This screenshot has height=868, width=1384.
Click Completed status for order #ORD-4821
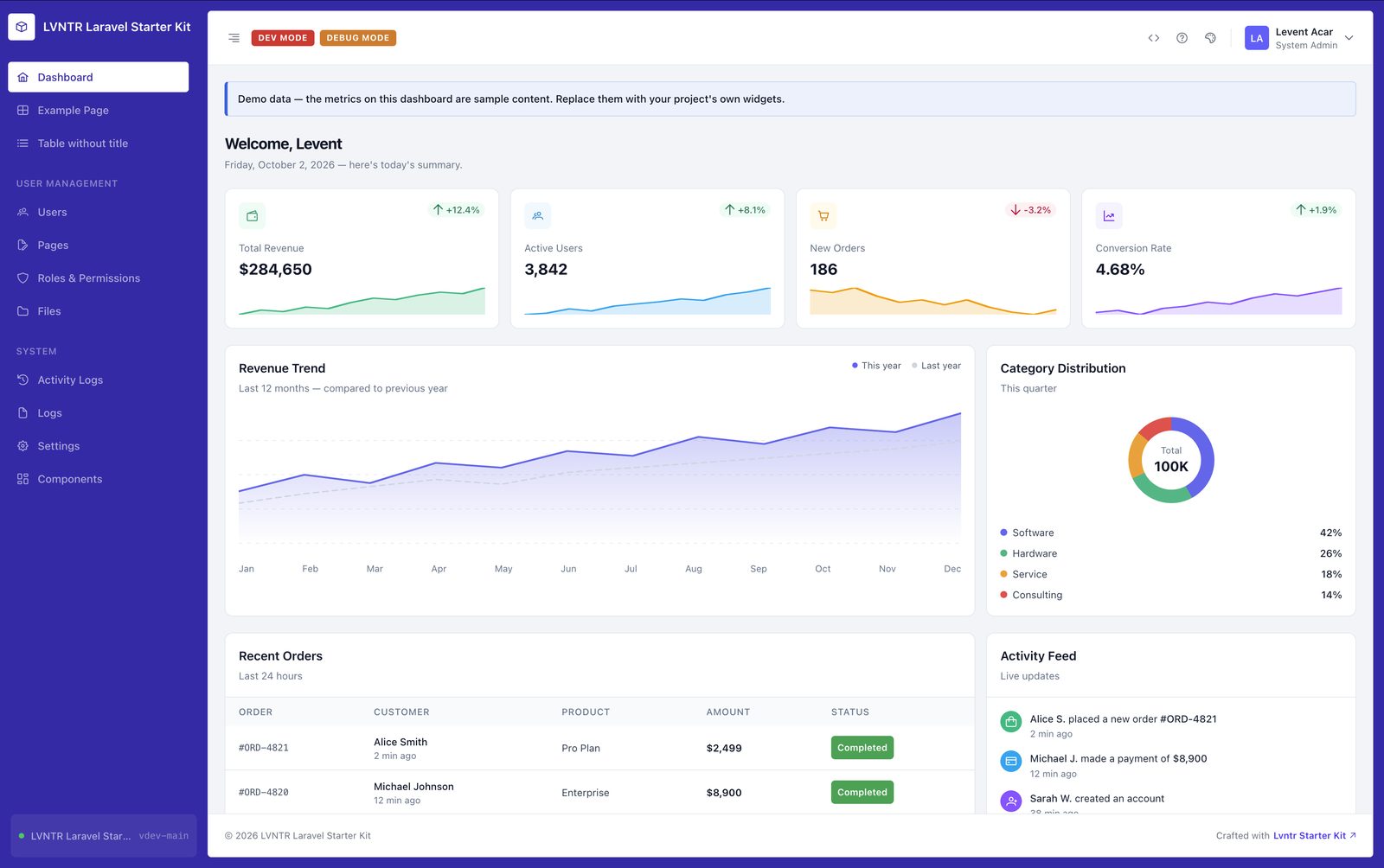pyautogui.click(x=862, y=748)
